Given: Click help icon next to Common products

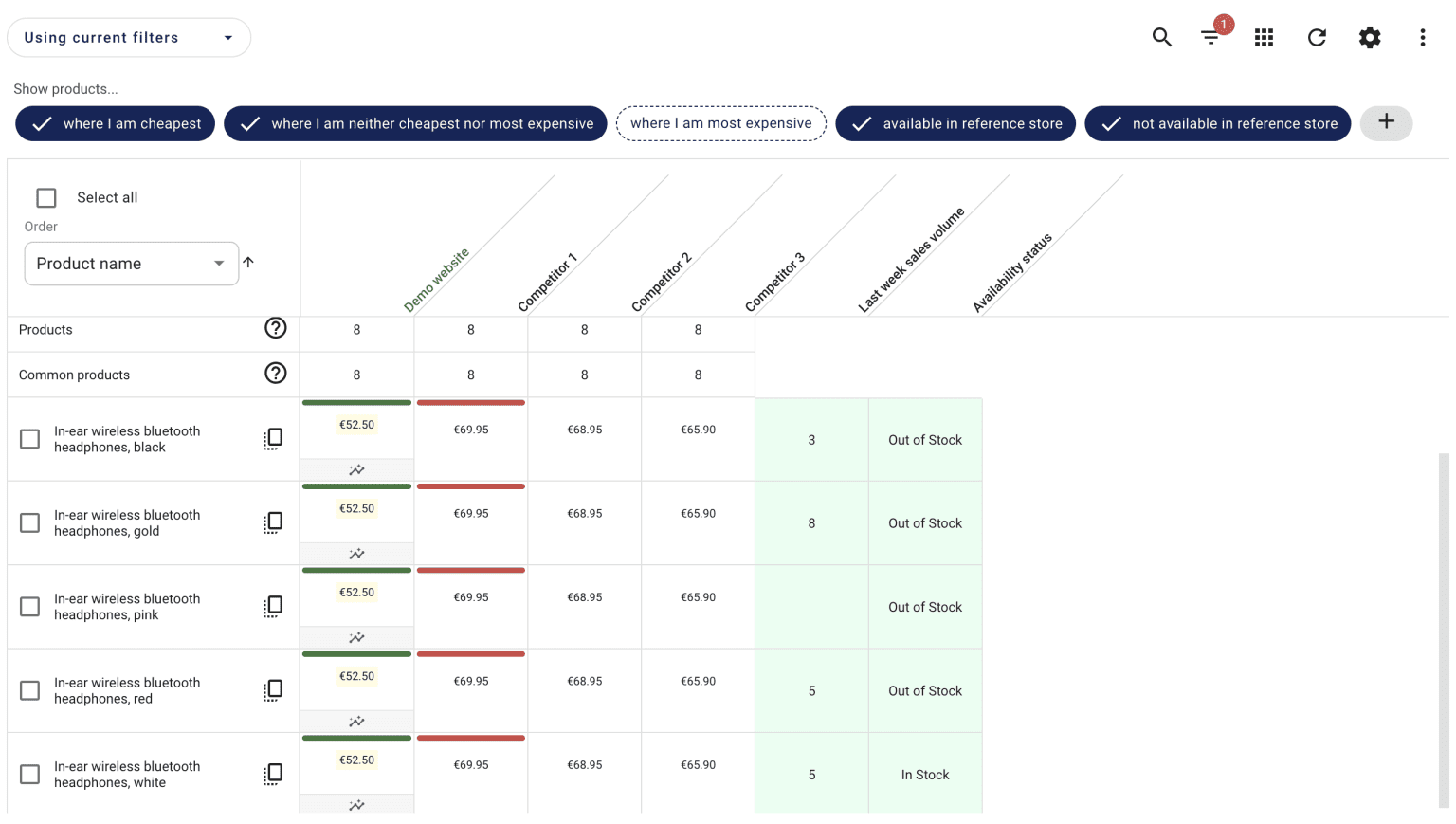Looking at the screenshot, I should click(275, 374).
